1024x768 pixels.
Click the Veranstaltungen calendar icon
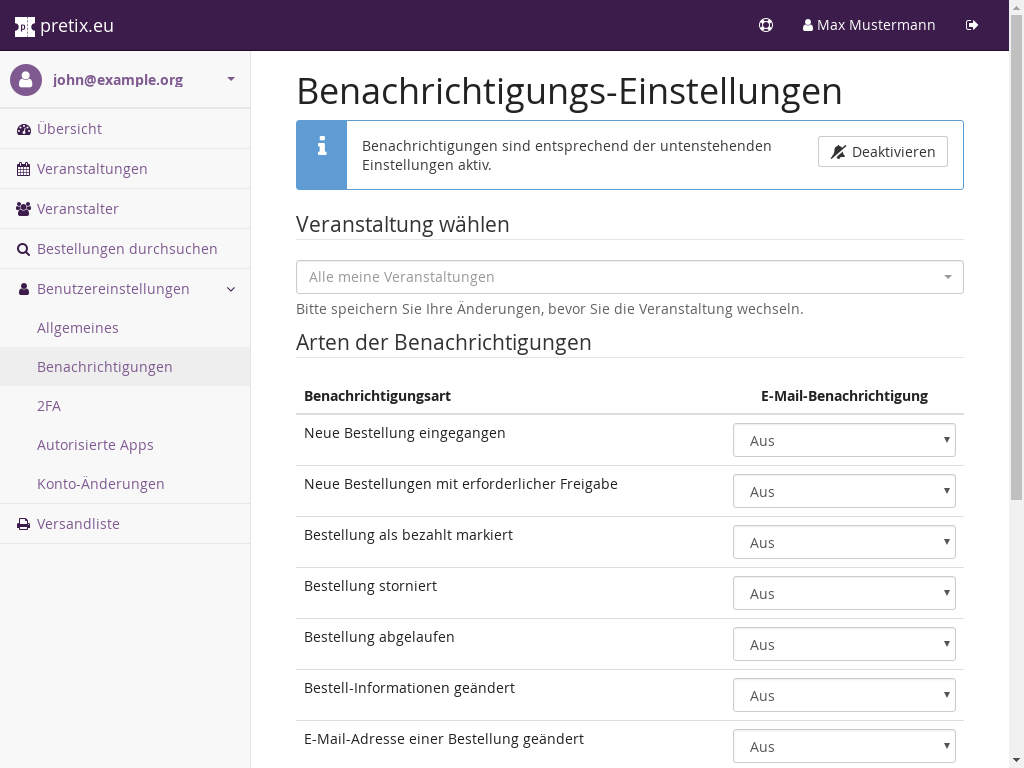(24, 169)
